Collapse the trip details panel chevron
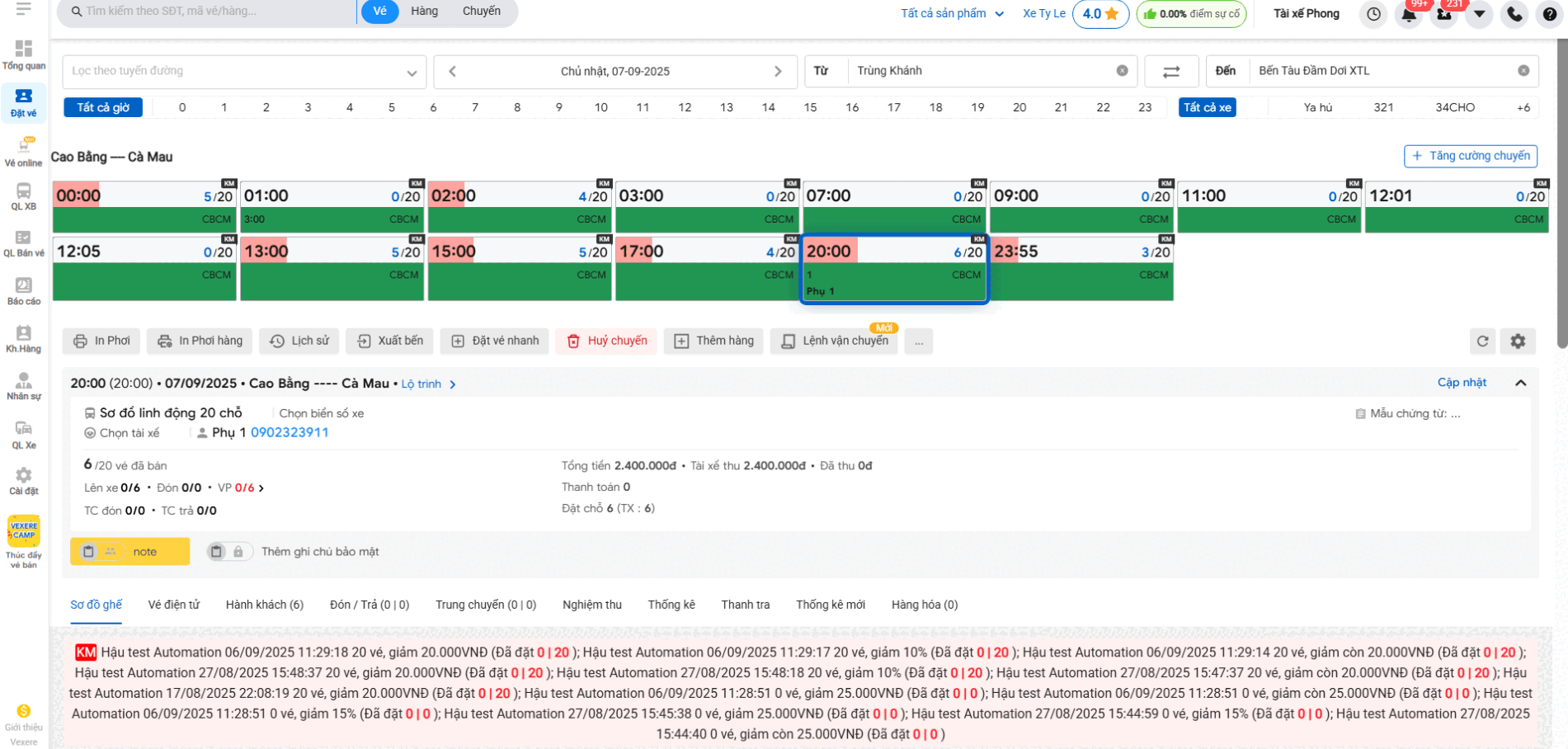Viewport: 1568px width, 749px height. point(1521,383)
